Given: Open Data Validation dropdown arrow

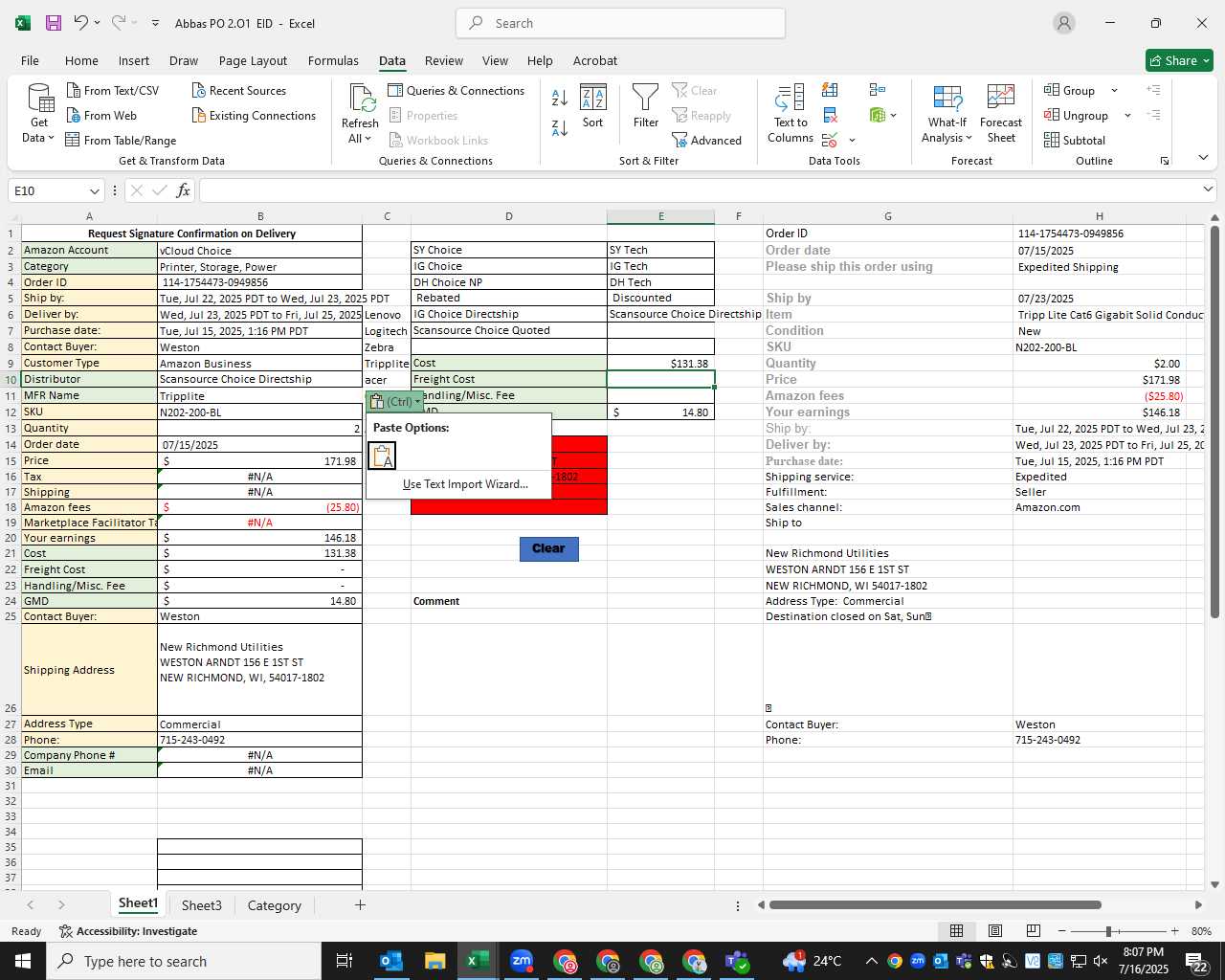Looking at the screenshot, I should coord(852,141).
